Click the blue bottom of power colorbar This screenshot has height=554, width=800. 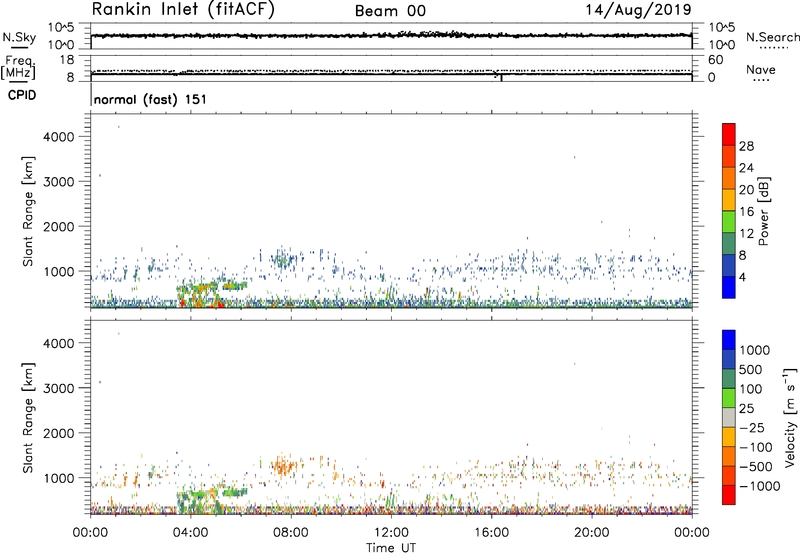coord(729,287)
